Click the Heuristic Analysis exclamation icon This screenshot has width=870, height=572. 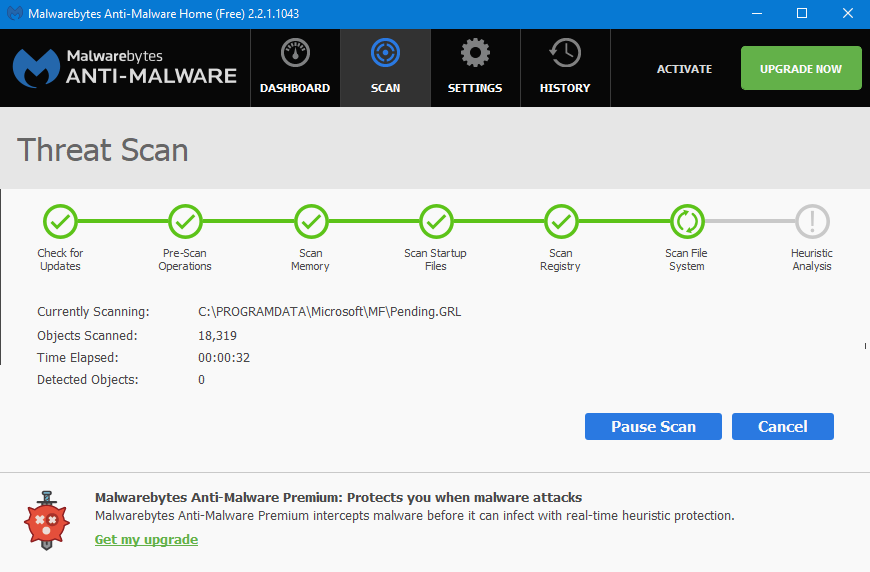pyautogui.click(x=812, y=222)
